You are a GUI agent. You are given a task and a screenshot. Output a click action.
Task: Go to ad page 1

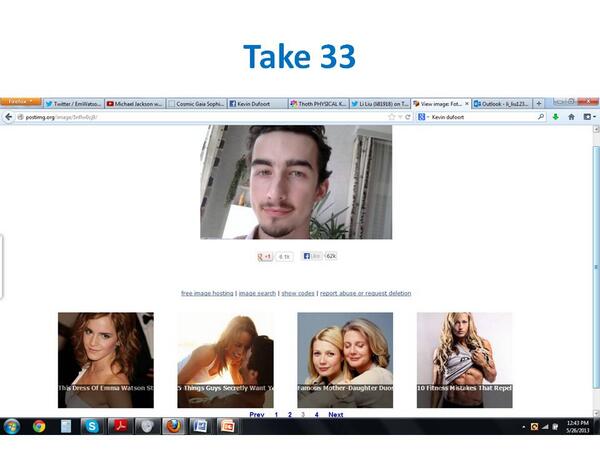tap(276, 414)
